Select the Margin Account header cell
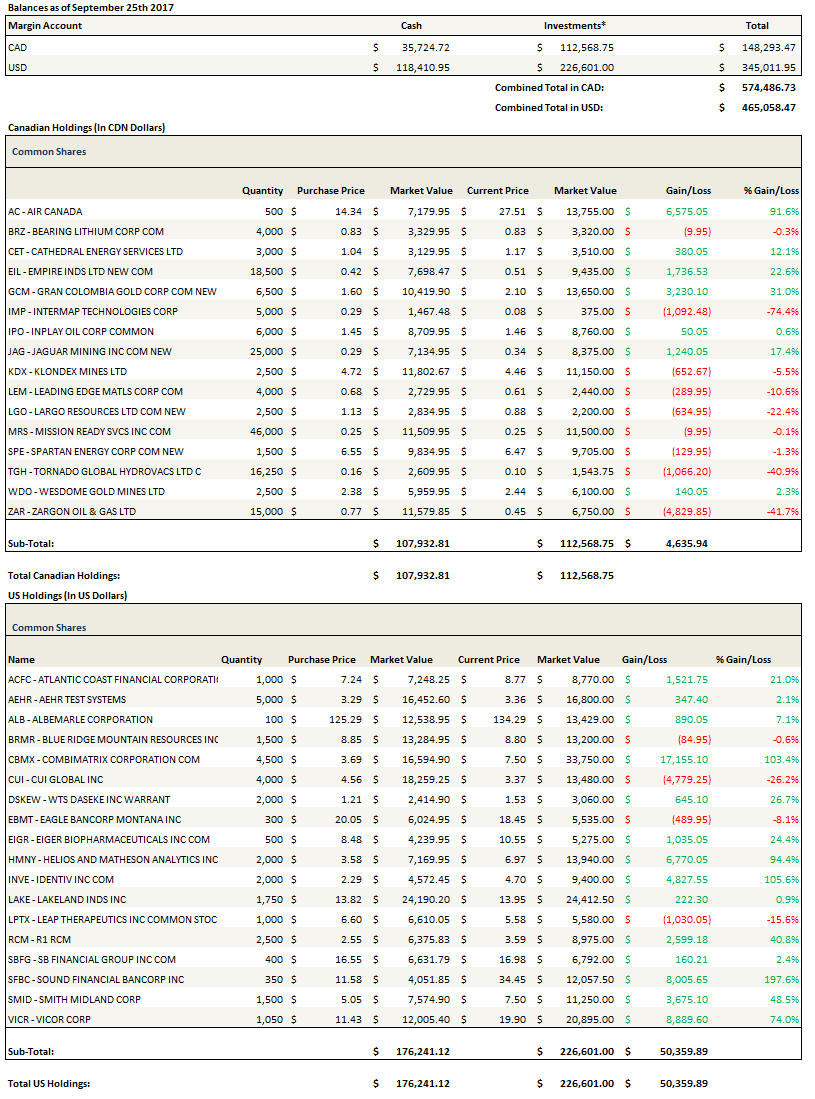 (x=45, y=26)
